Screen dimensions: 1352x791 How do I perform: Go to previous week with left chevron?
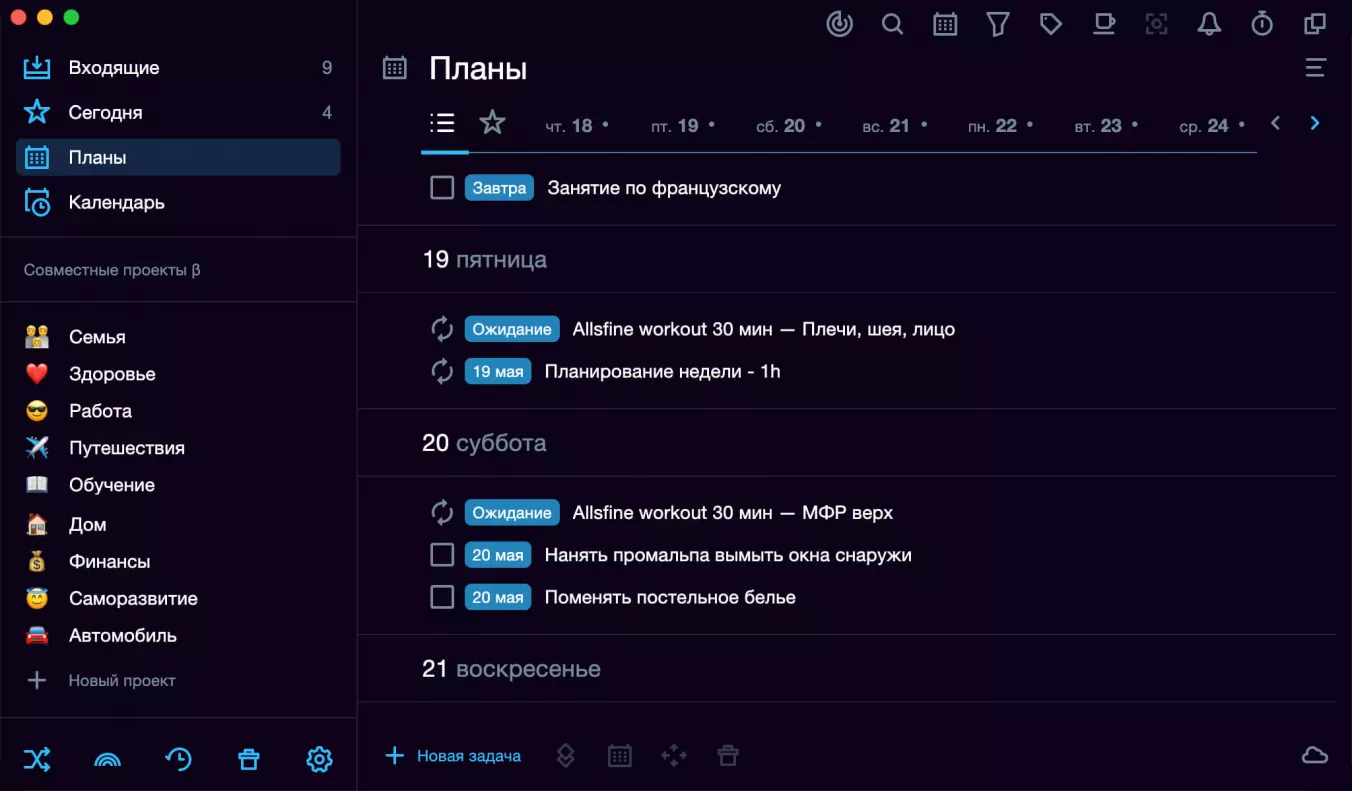click(1275, 123)
